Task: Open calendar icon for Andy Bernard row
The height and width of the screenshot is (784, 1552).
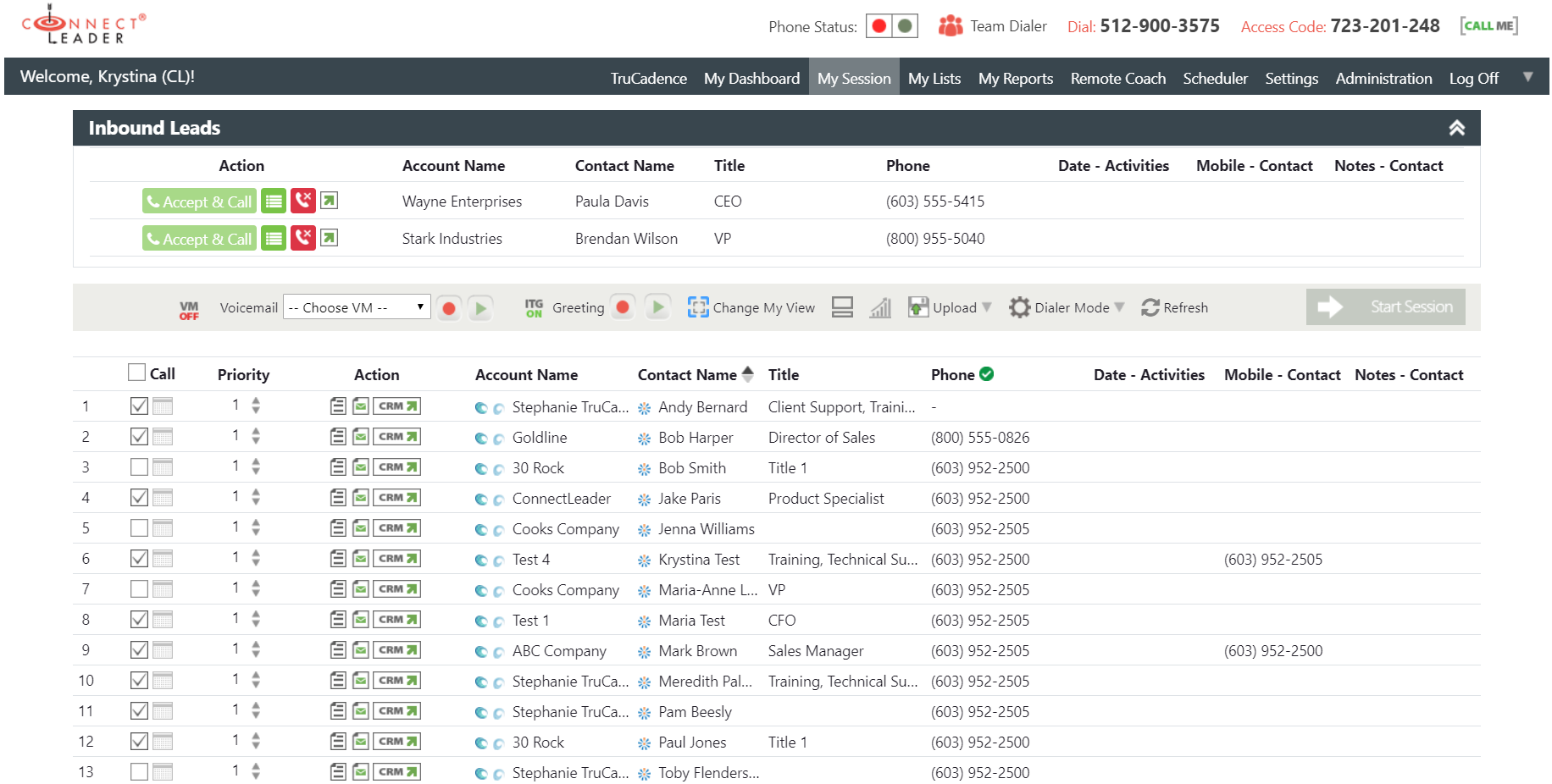Action: click(163, 406)
